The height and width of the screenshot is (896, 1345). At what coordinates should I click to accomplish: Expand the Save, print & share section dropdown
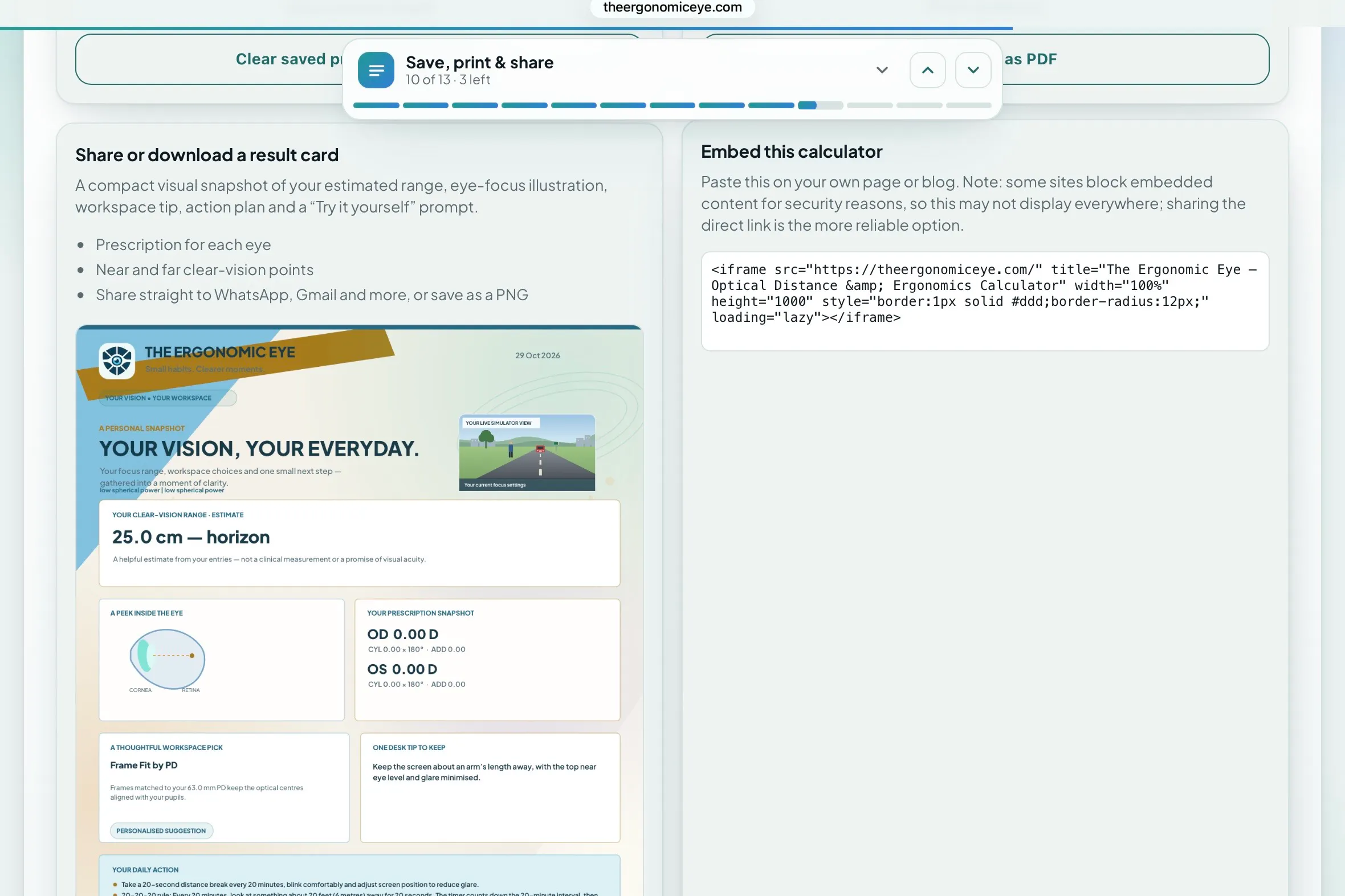[x=882, y=69]
